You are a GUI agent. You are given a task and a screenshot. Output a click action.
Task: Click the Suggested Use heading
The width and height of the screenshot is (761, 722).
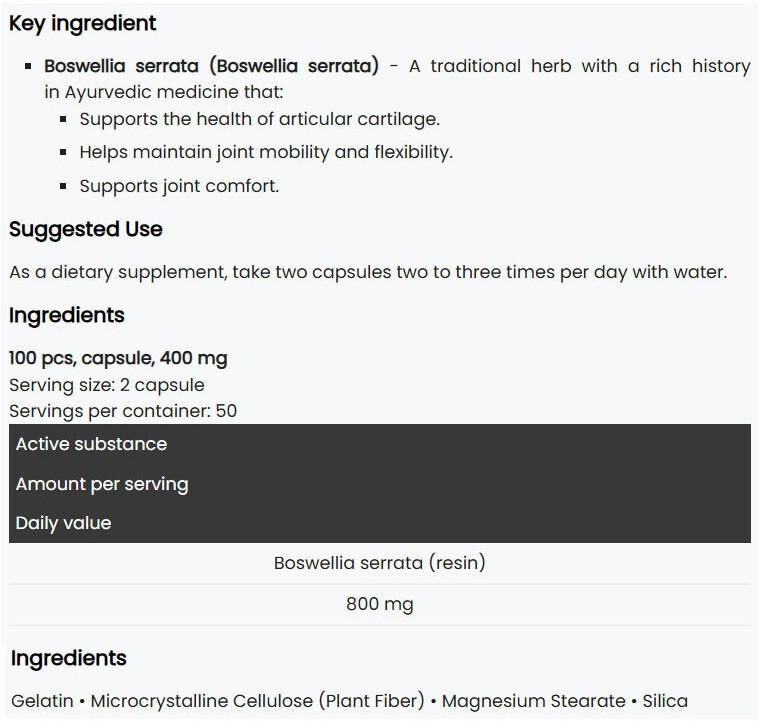[85, 229]
